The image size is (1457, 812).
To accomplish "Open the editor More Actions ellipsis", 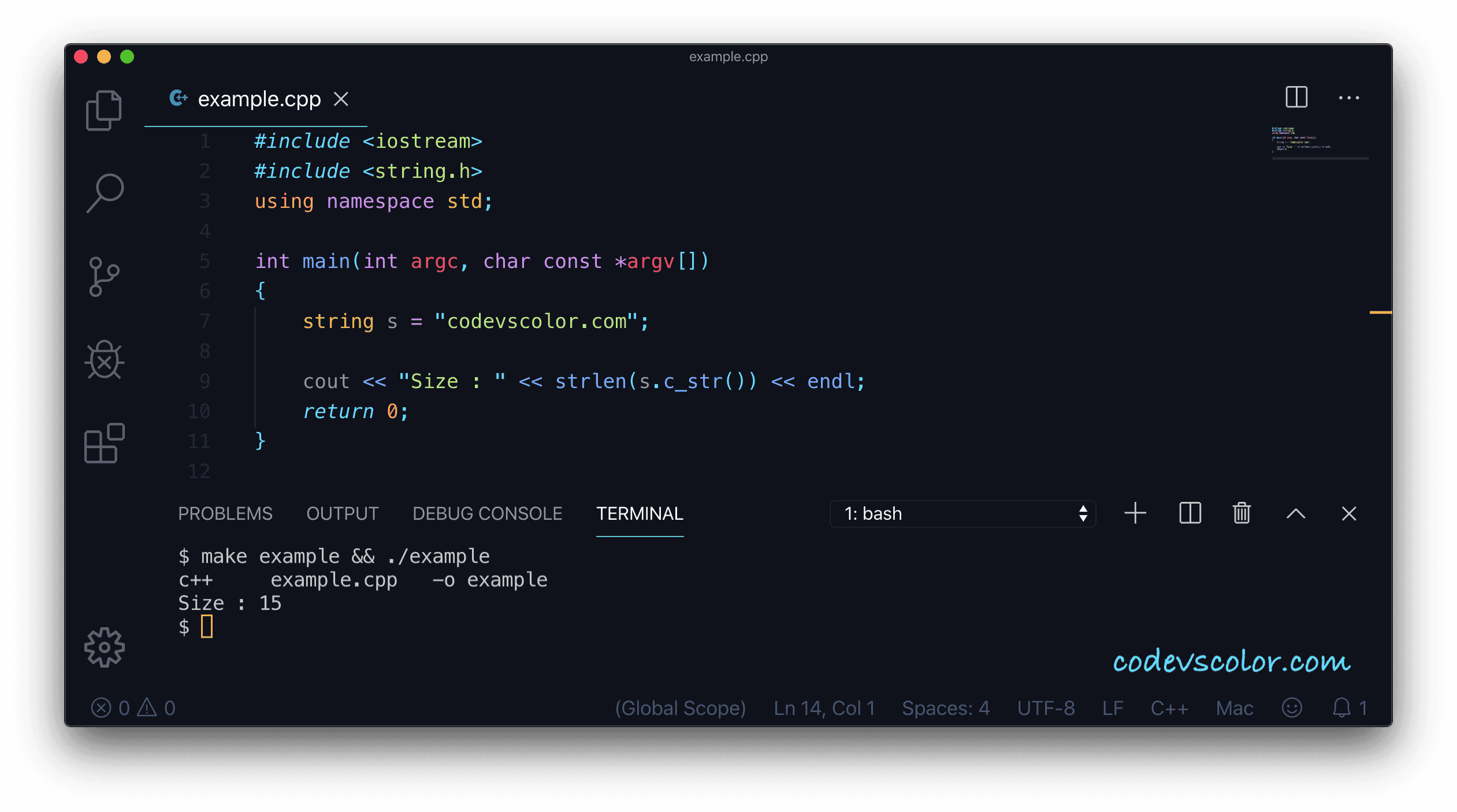I will pos(1348,98).
